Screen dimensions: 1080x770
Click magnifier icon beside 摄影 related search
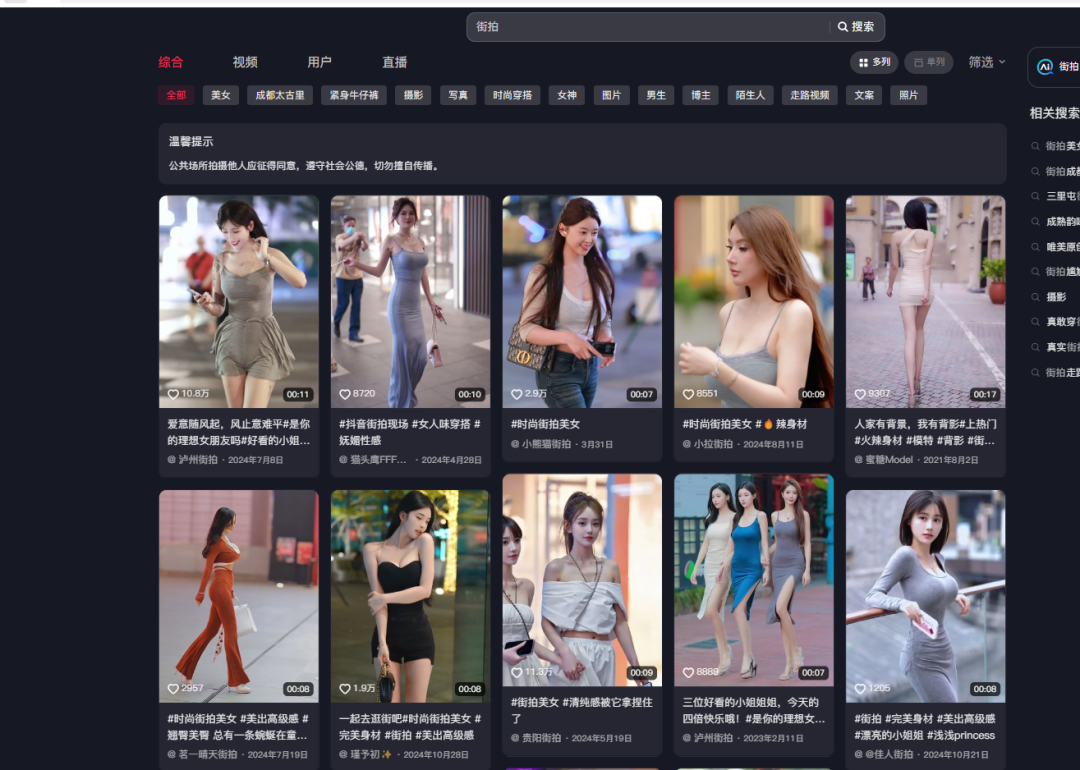click(1036, 297)
